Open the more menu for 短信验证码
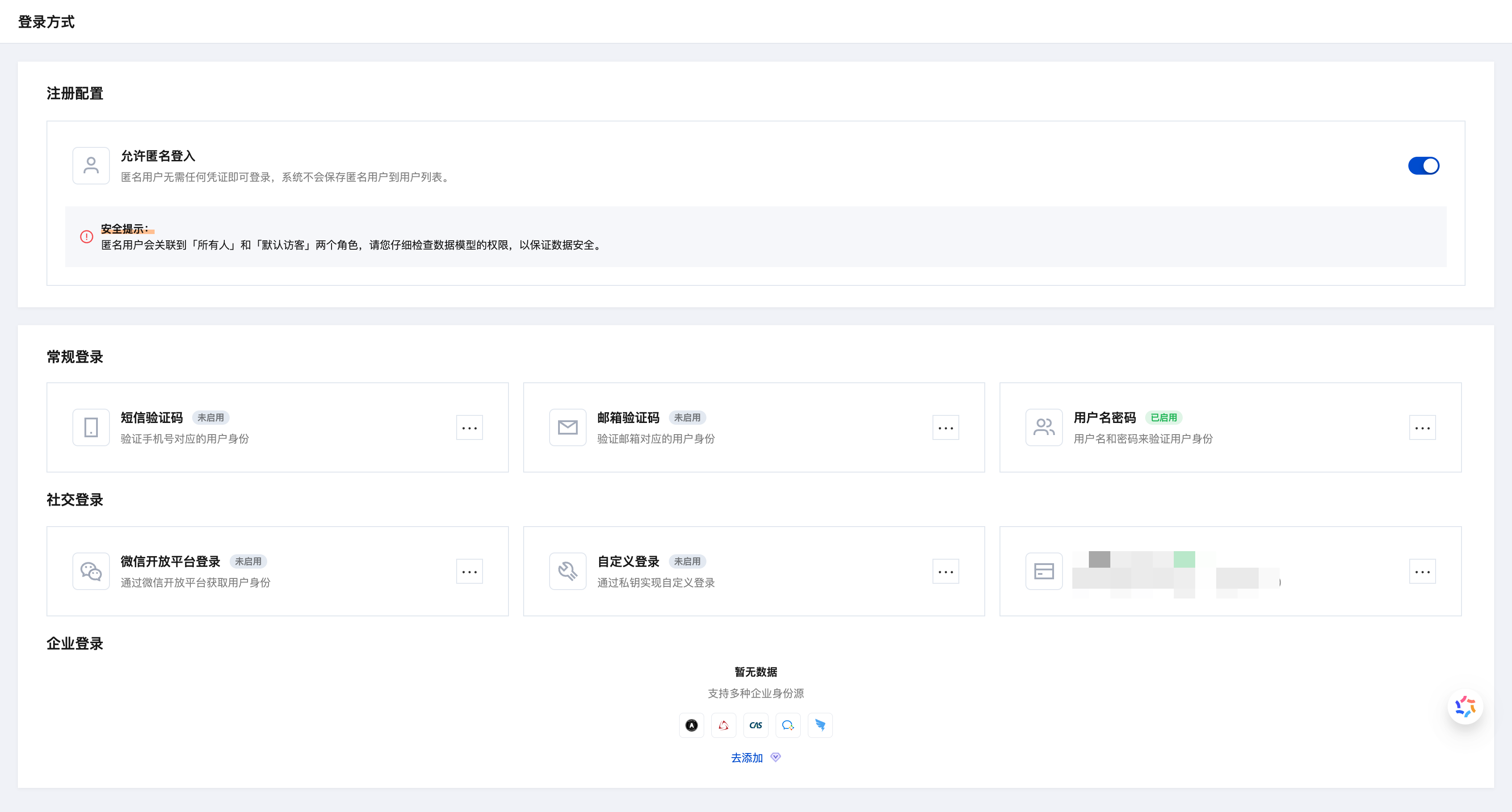The height and width of the screenshot is (812, 1512). [469, 428]
